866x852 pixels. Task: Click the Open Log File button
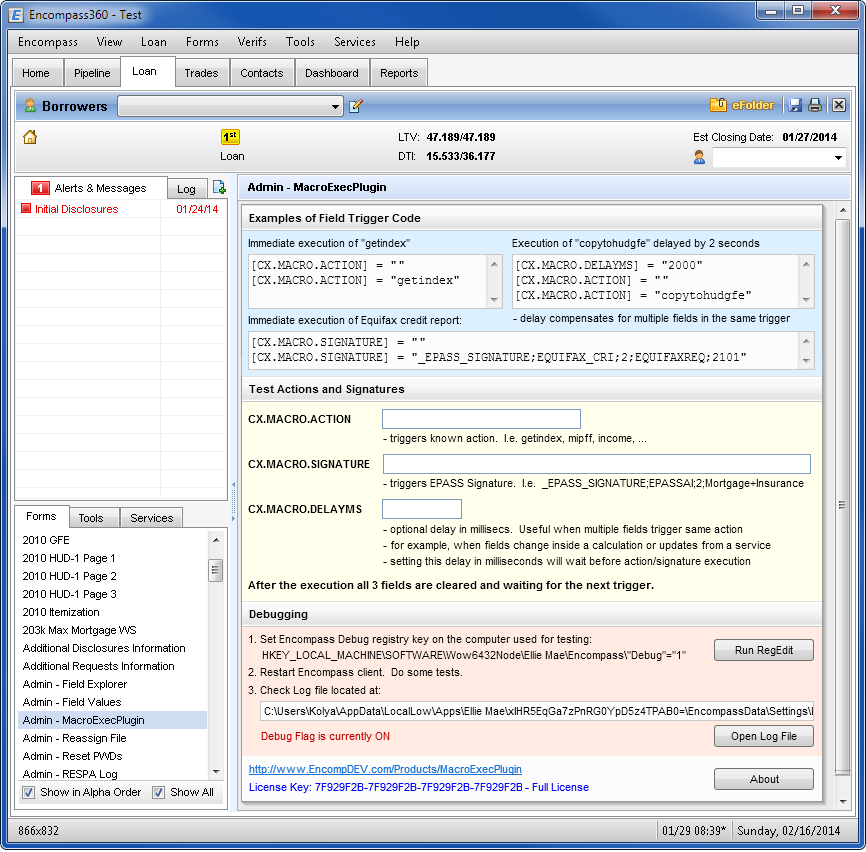pyautogui.click(x=763, y=737)
